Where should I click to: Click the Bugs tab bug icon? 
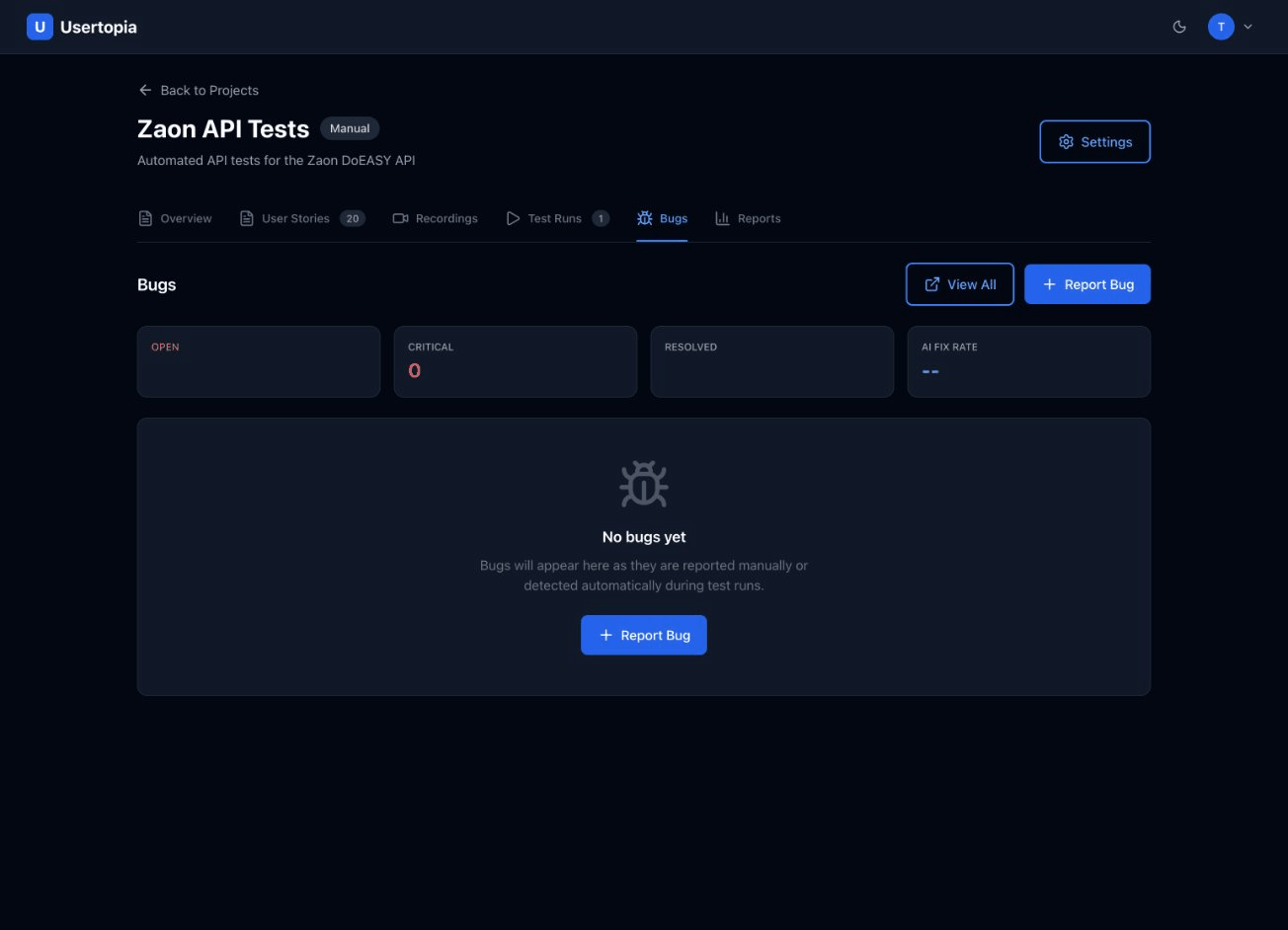click(x=645, y=218)
